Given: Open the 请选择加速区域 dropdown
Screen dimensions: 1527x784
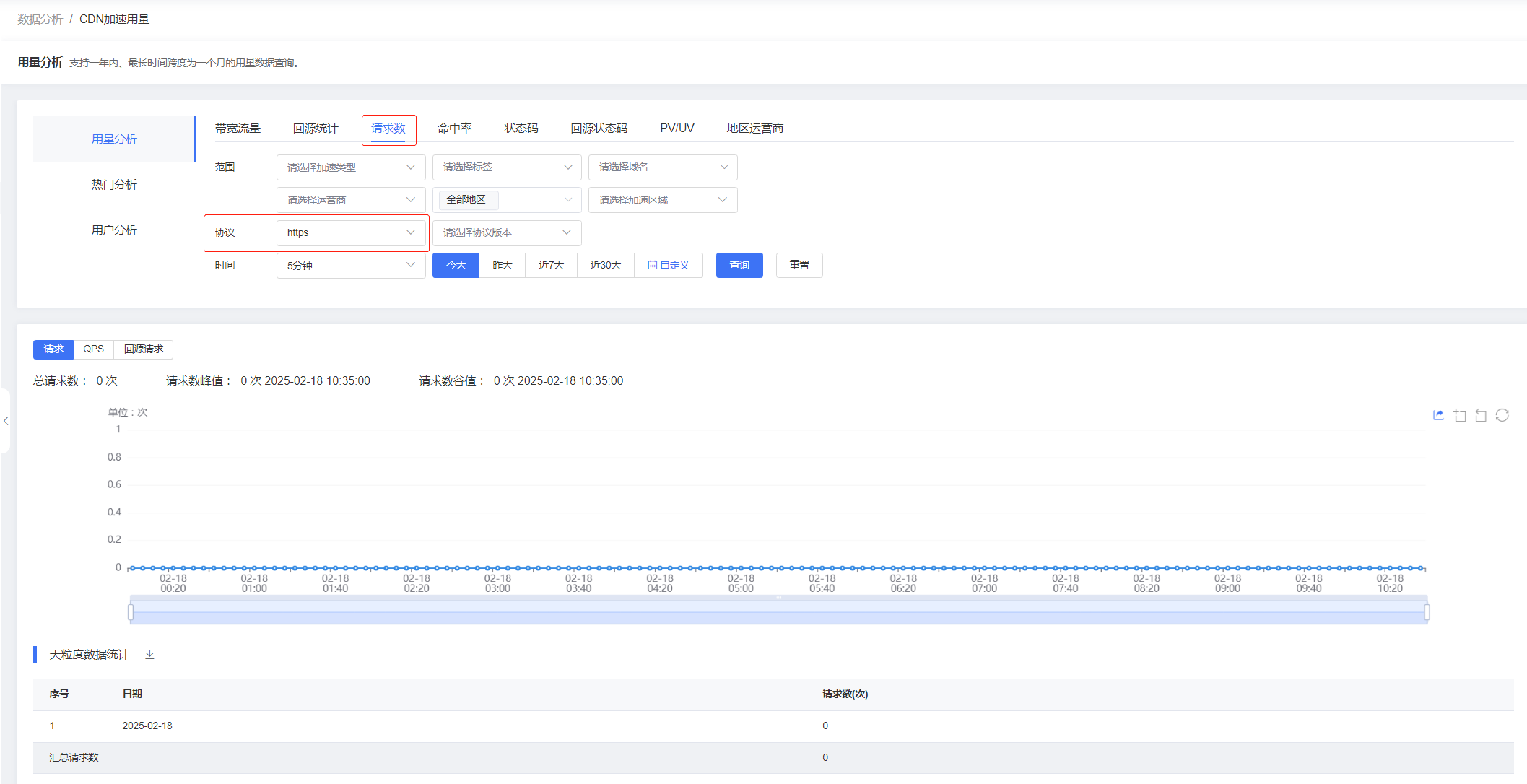Looking at the screenshot, I should click(x=663, y=200).
